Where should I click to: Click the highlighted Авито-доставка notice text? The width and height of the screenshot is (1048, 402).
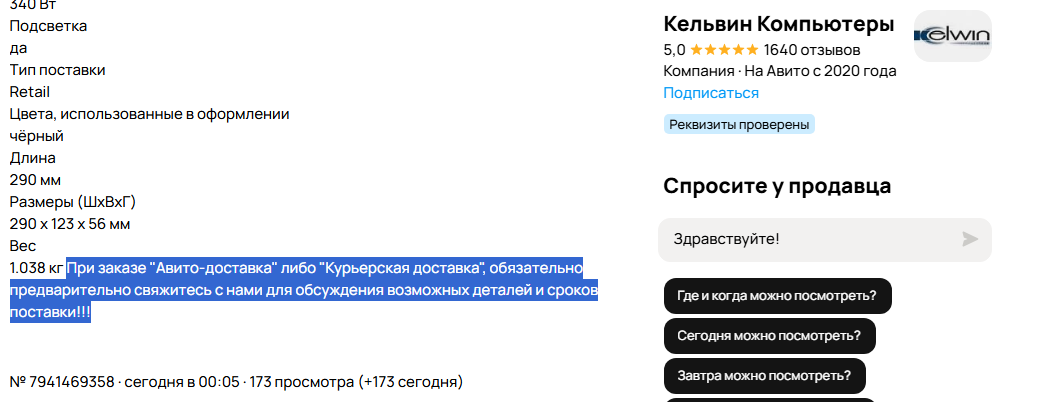[x=300, y=290]
